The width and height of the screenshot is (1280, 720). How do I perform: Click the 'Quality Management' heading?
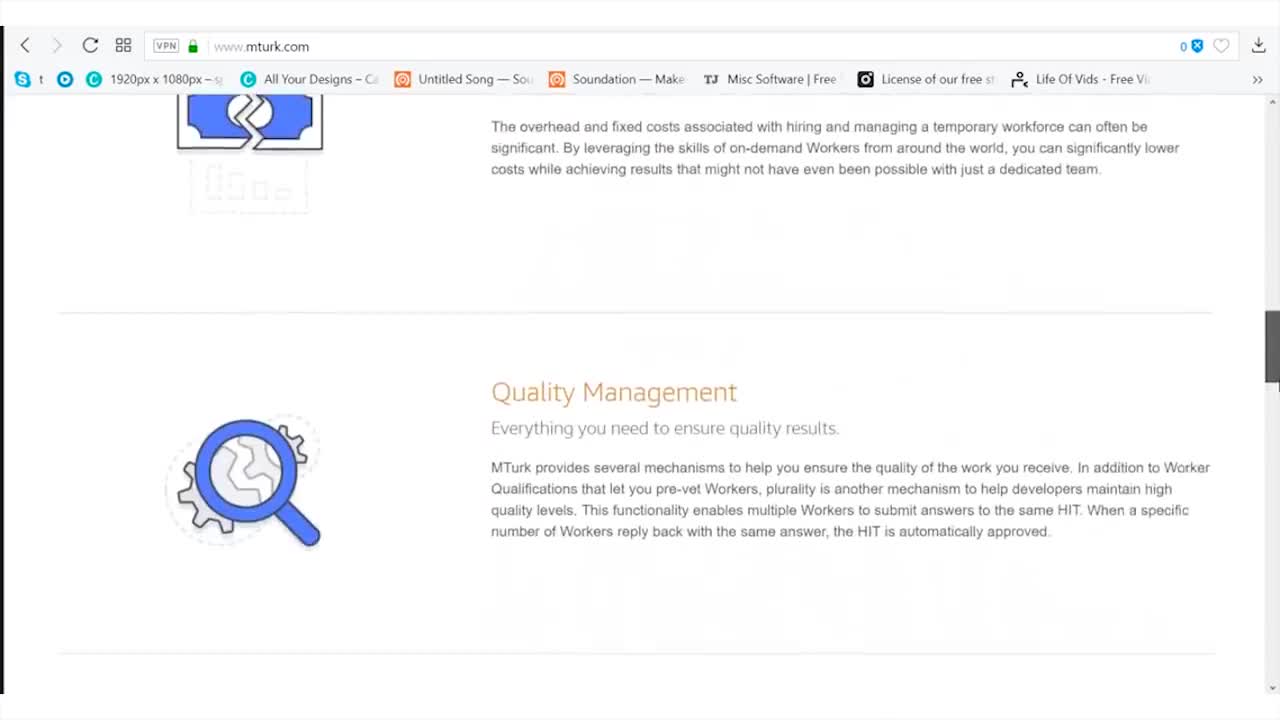click(x=614, y=392)
